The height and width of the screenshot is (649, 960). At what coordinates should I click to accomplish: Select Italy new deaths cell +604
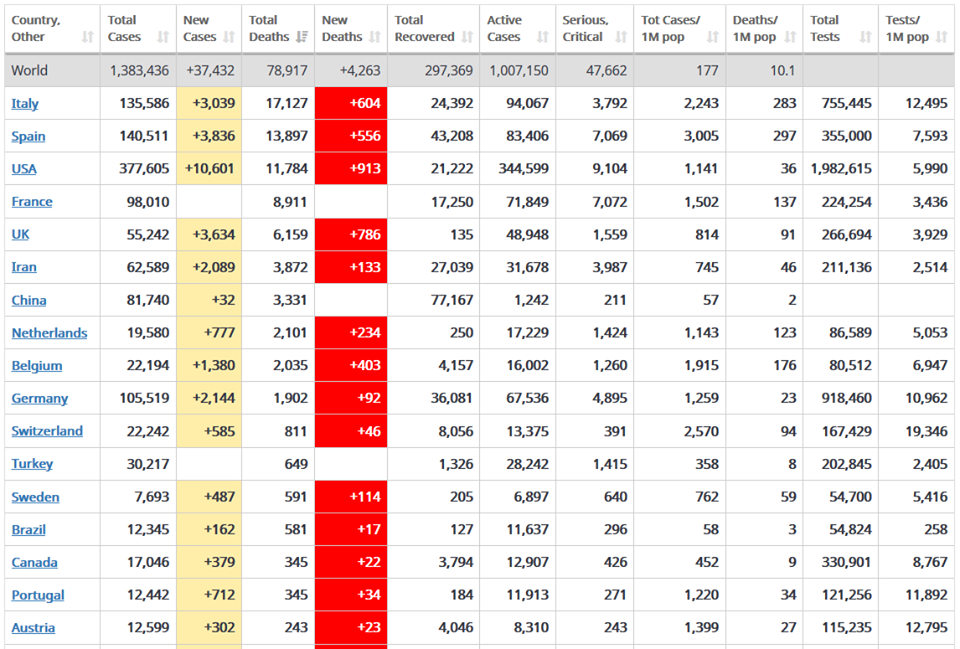[x=351, y=103]
